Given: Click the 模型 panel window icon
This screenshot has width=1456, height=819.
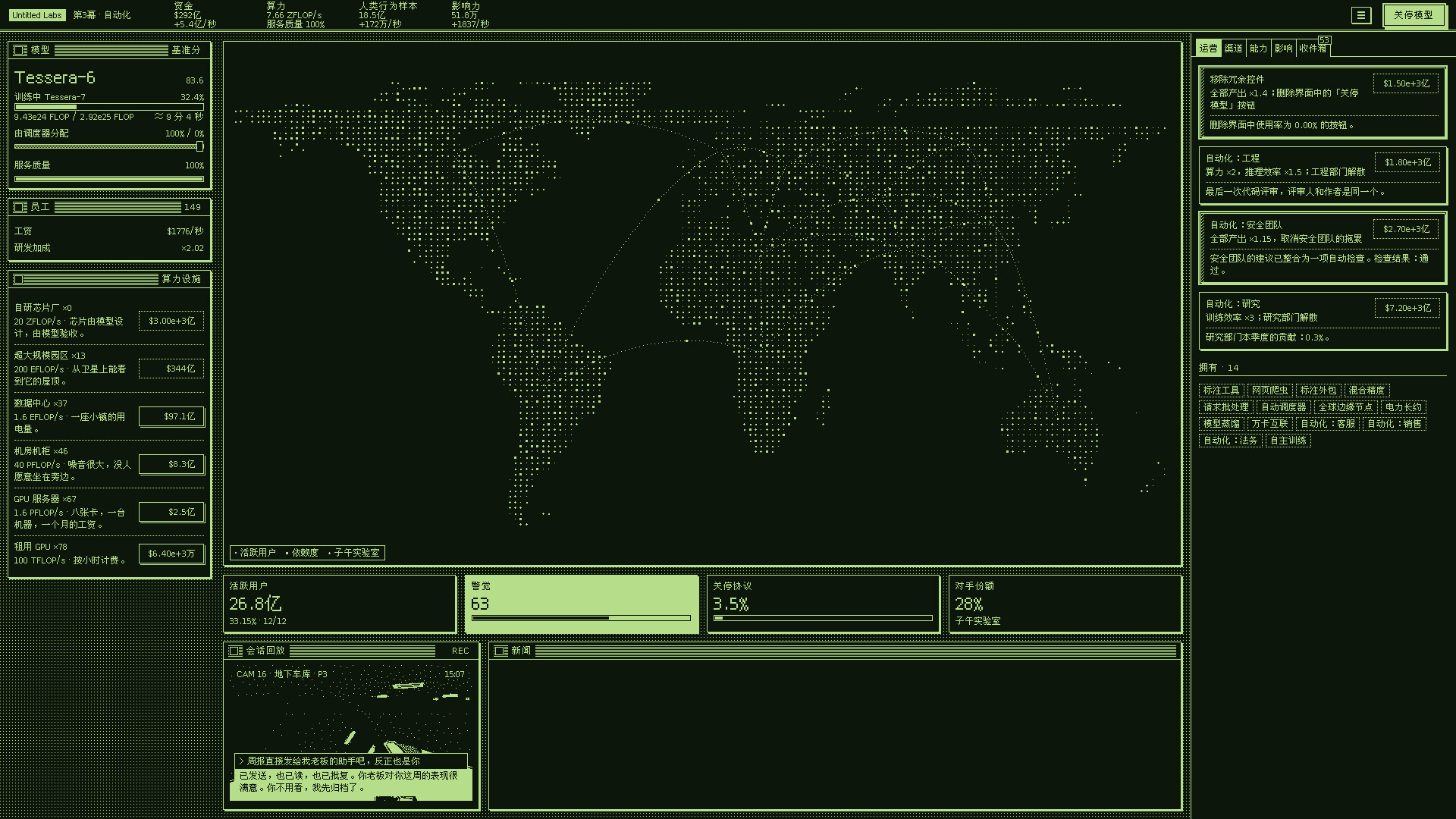Looking at the screenshot, I should 20,50.
